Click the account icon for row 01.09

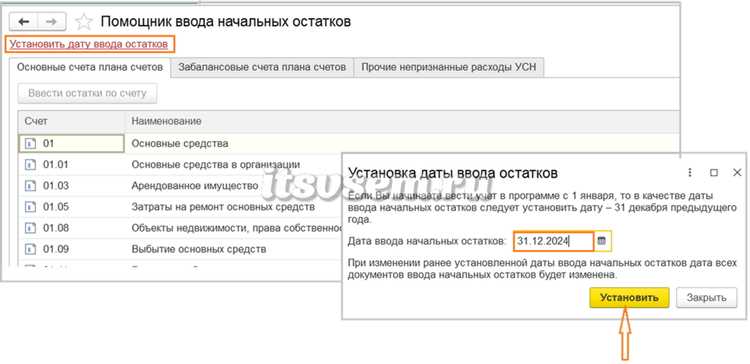pyautogui.click(x=30, y=249)
